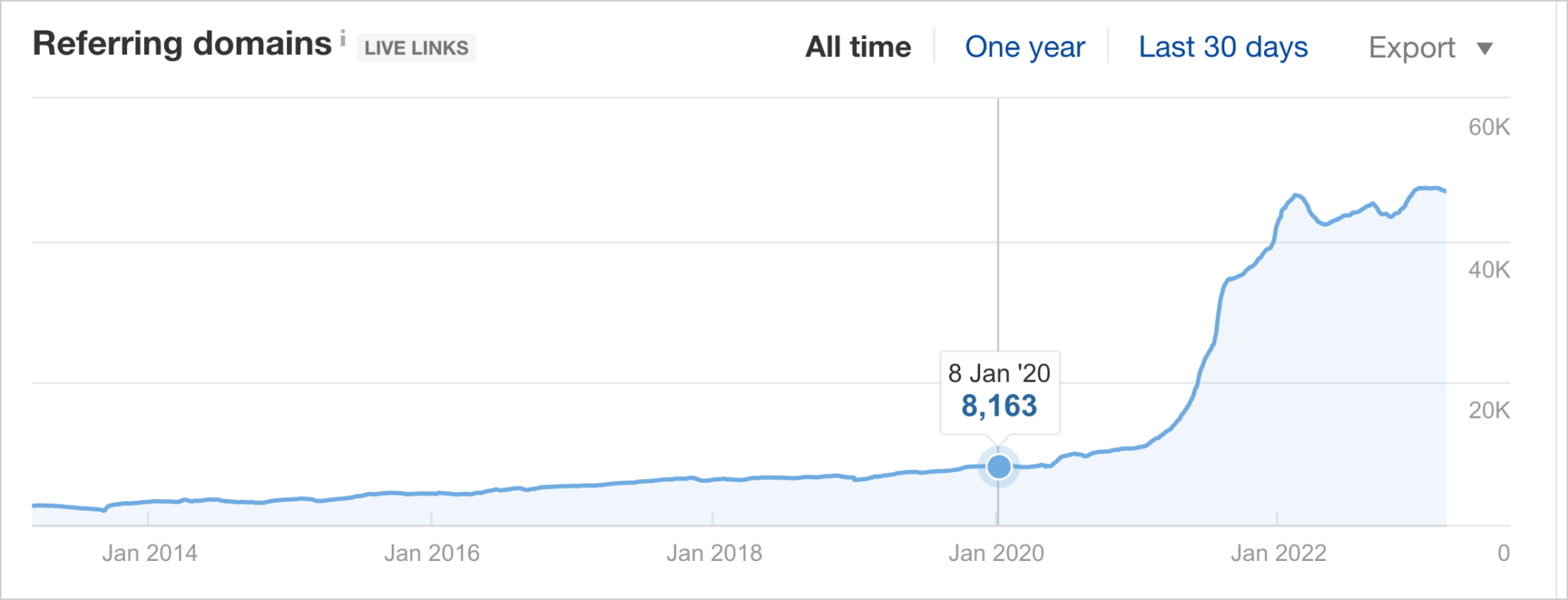Click the Jan 2018 axis label
The height and width of the screenshot is (600, 1568).
click(714, 553)
